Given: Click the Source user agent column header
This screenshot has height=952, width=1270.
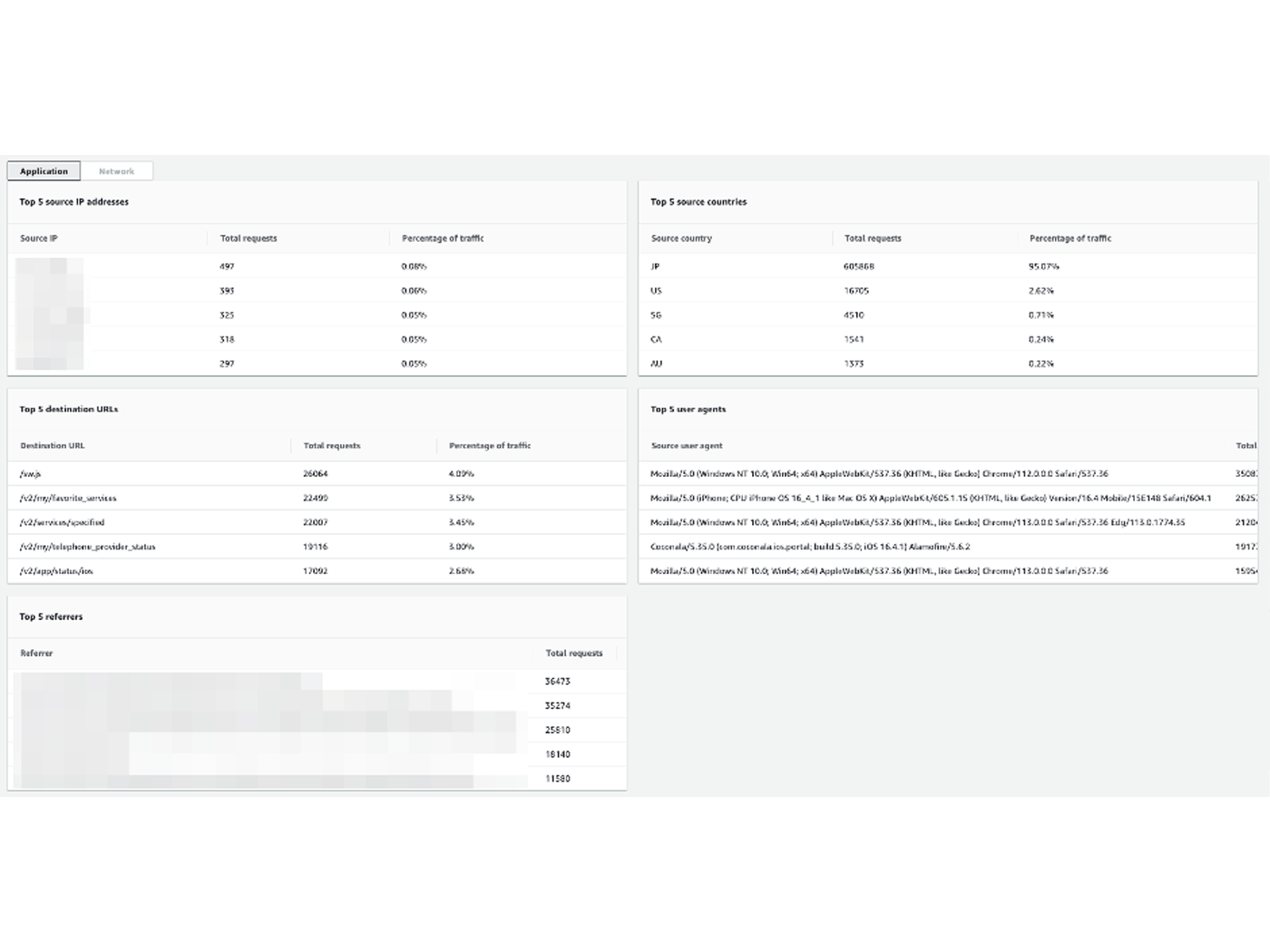Looking at the screenshot, I should click(x=686, y=445).
